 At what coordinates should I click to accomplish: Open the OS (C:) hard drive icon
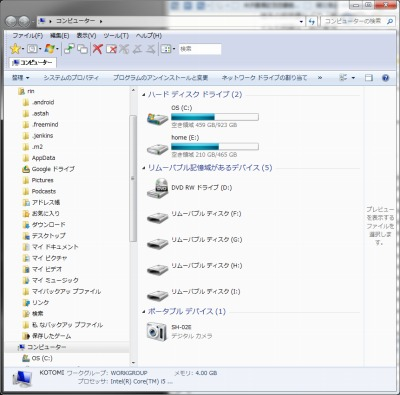pyautogui.click(x=158, y=118)
